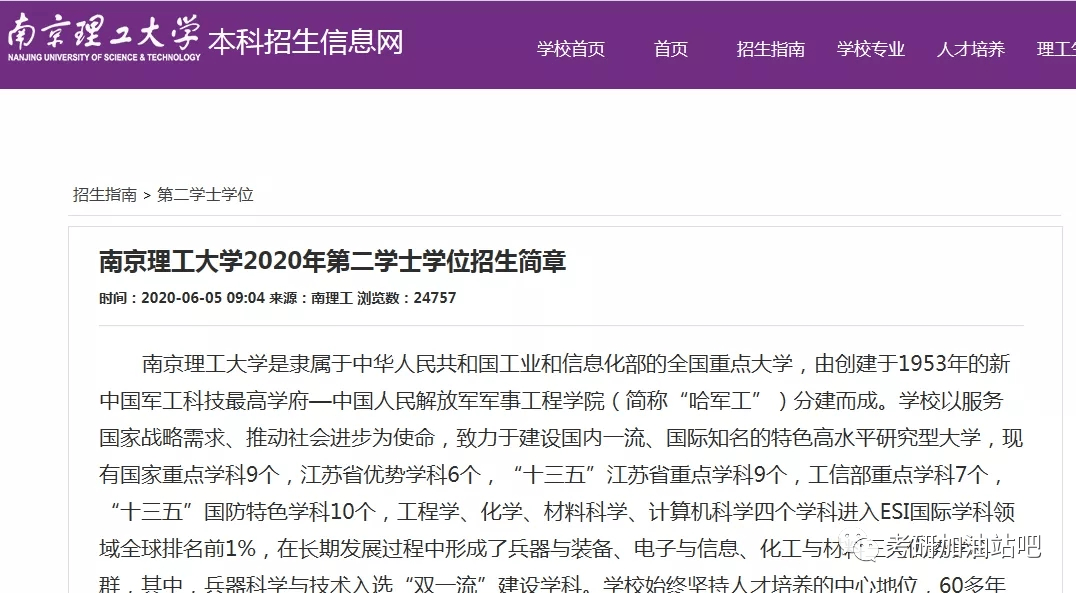Open 招生指南 in the purple navigation bar
Viewport: 1076px width, 593px height.
770,49
